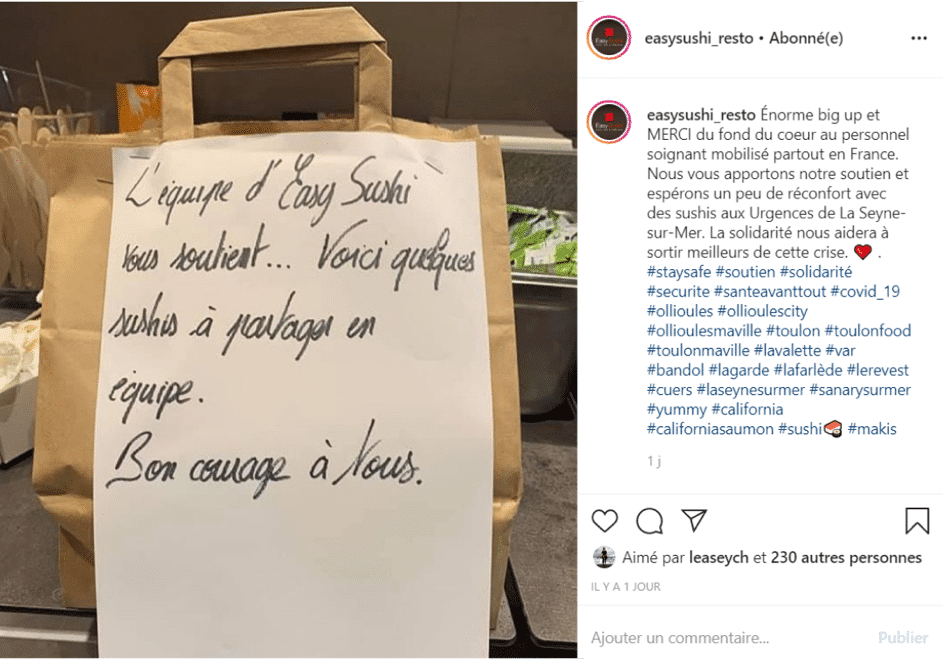This screenshot has height=664, width=943.
Task: Open the #makis hashtag
Action: click(x=872, y=429)
